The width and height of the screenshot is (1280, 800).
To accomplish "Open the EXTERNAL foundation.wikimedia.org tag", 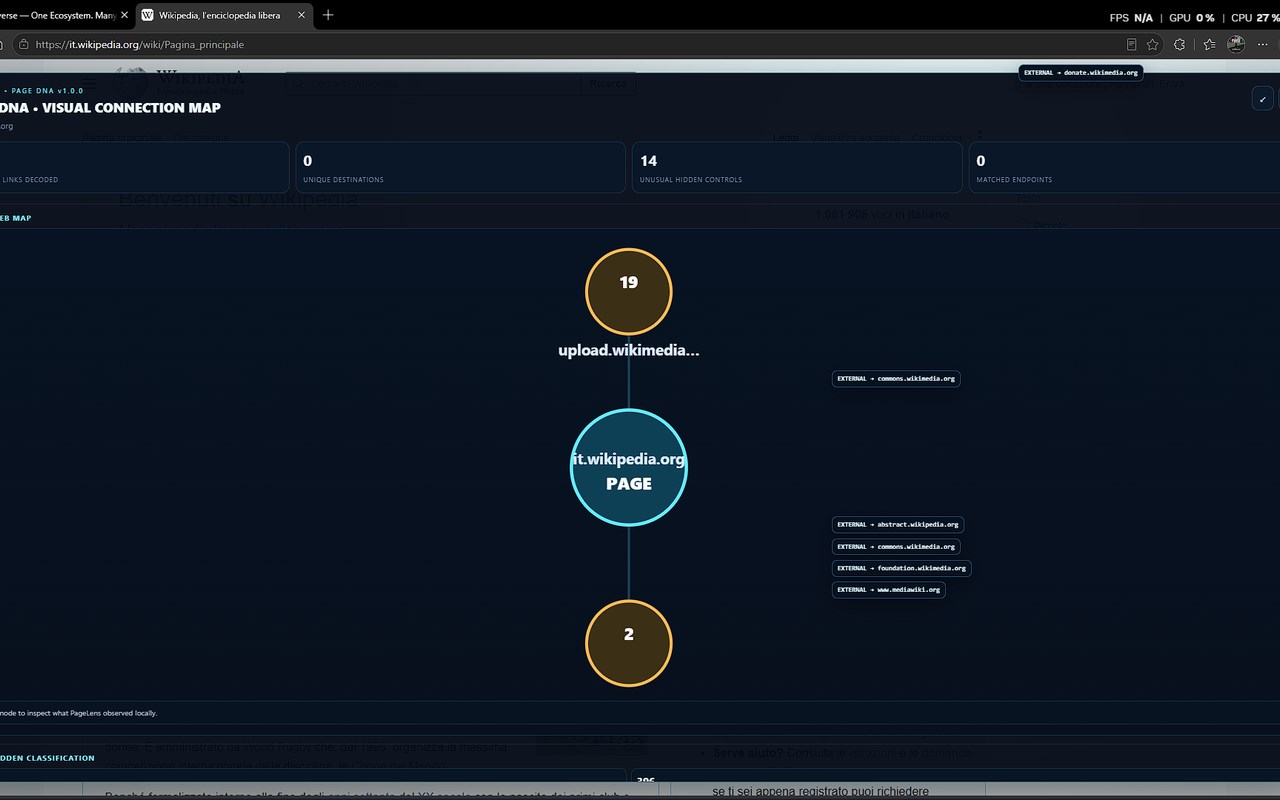I will 902,568.
